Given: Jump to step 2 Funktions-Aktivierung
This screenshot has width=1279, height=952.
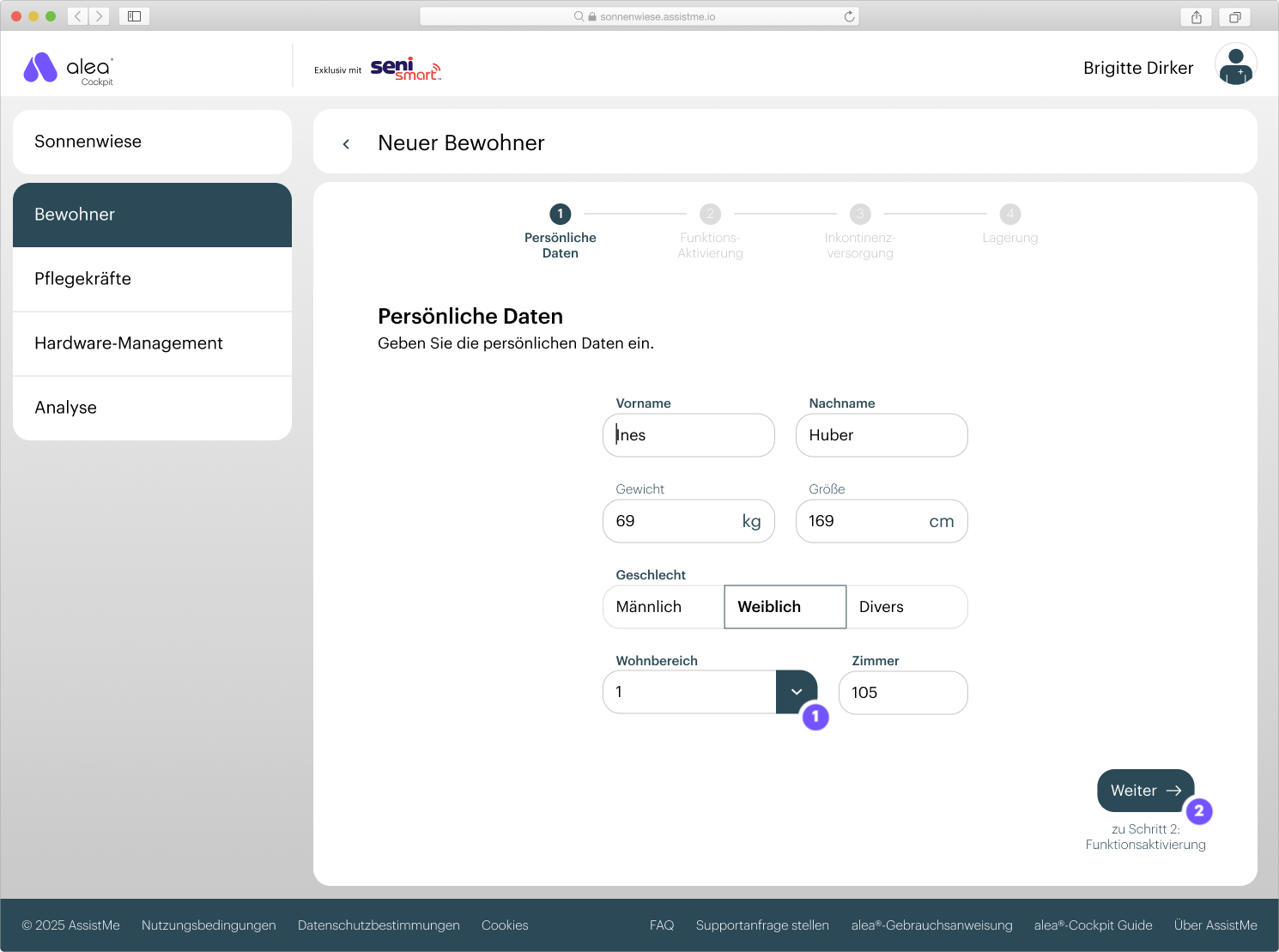Looking at the screenshot, I should (710, 215).
